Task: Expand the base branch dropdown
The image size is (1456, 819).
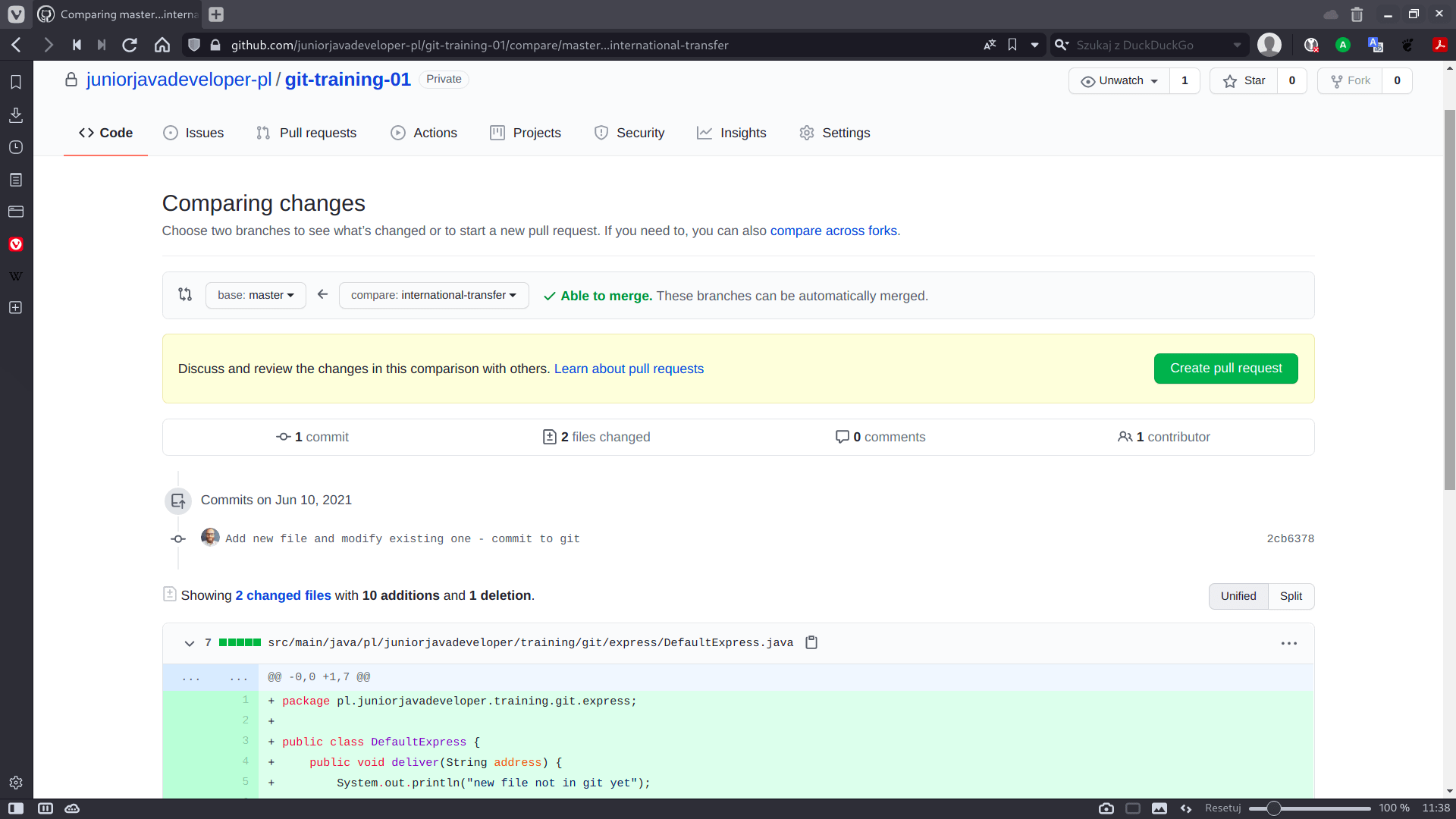Action: click(x=255, y=294)
